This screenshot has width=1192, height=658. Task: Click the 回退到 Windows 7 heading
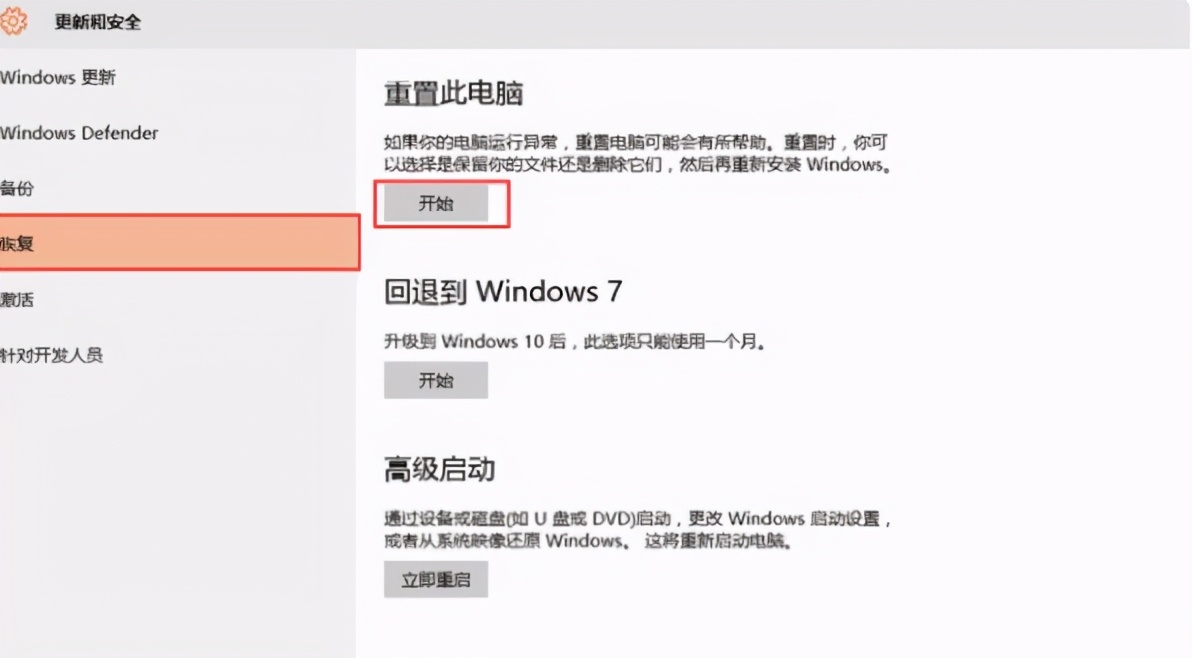pyautogui.click(x=503, y=292)
